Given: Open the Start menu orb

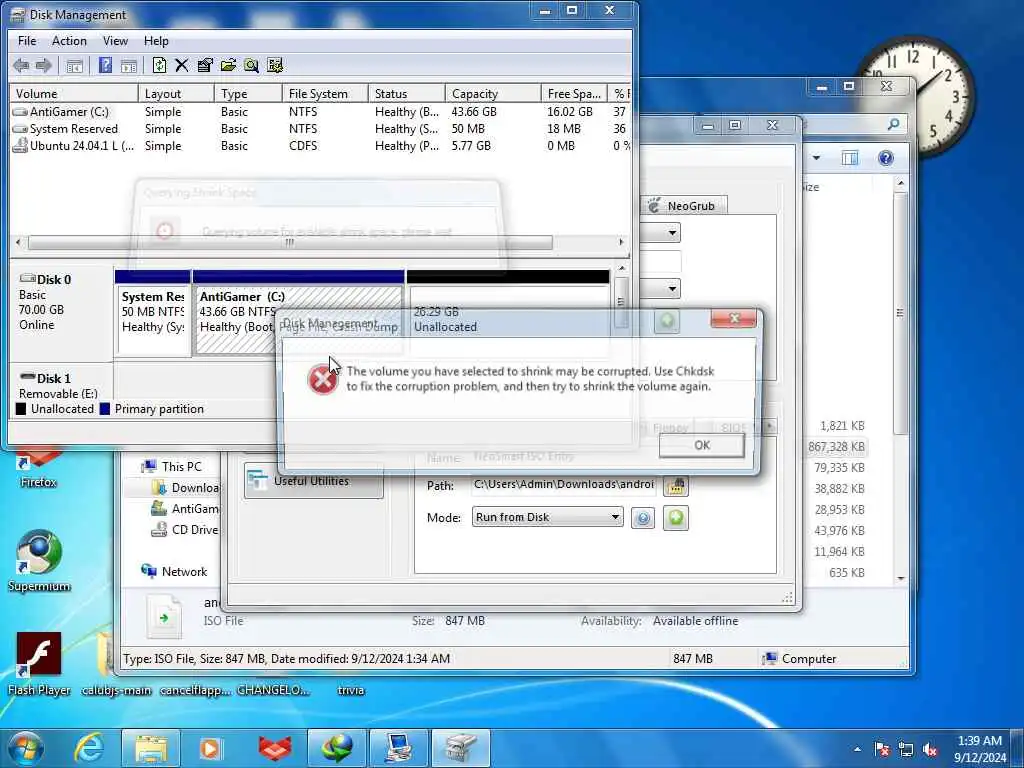Looking at the screenshot, I should (x=26, y=748).
